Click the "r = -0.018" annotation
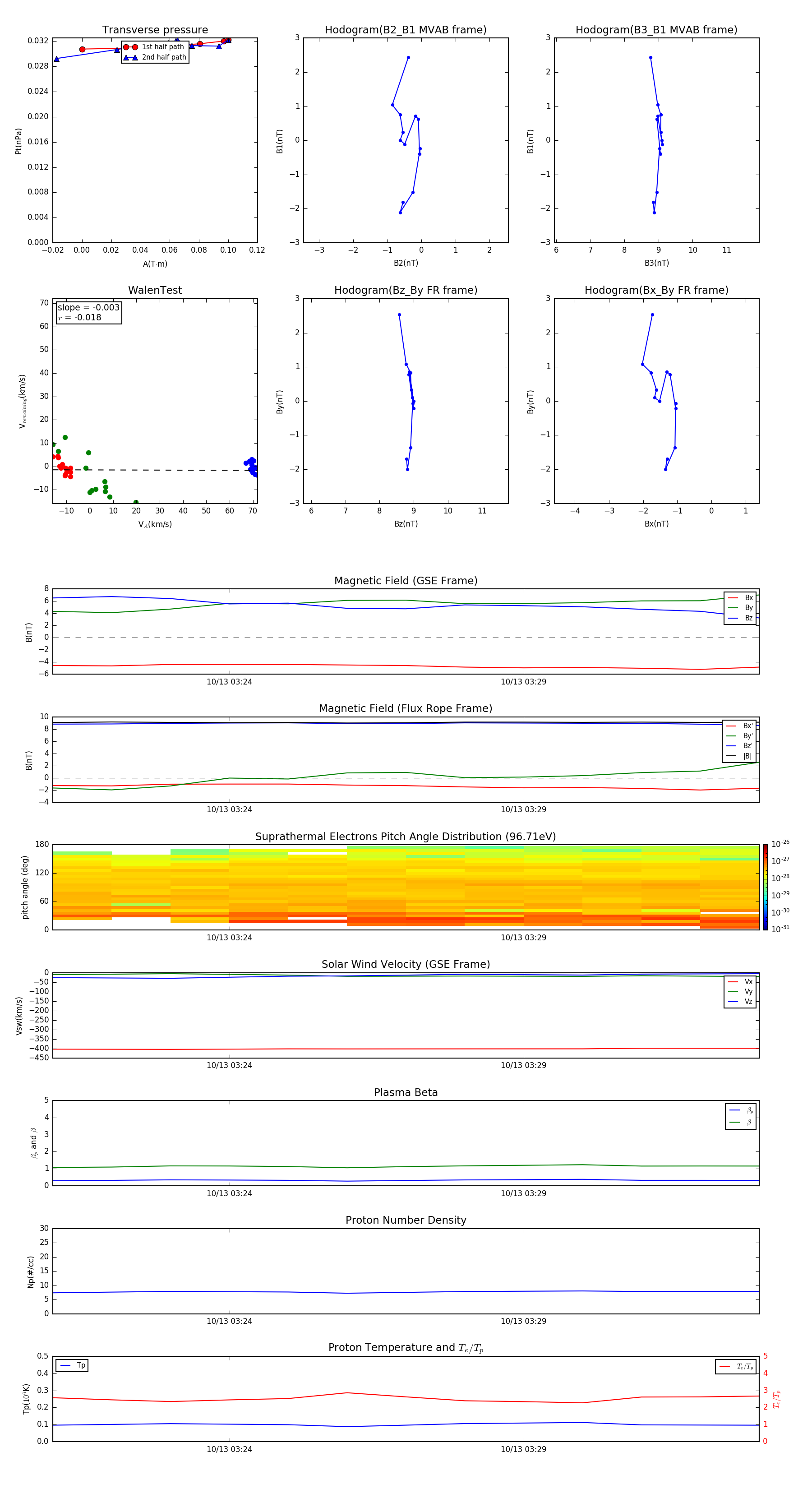The height and width of the screenshot is (1489, 812). [80, 318]
